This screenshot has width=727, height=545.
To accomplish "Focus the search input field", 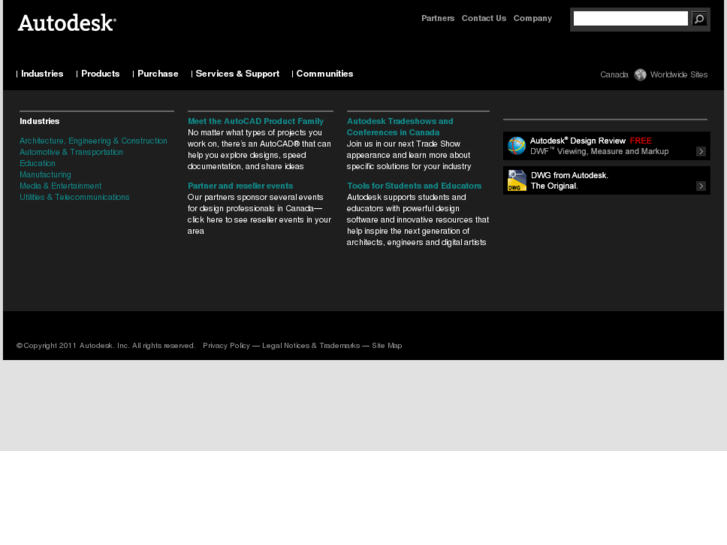I will (x=631, y=19).
